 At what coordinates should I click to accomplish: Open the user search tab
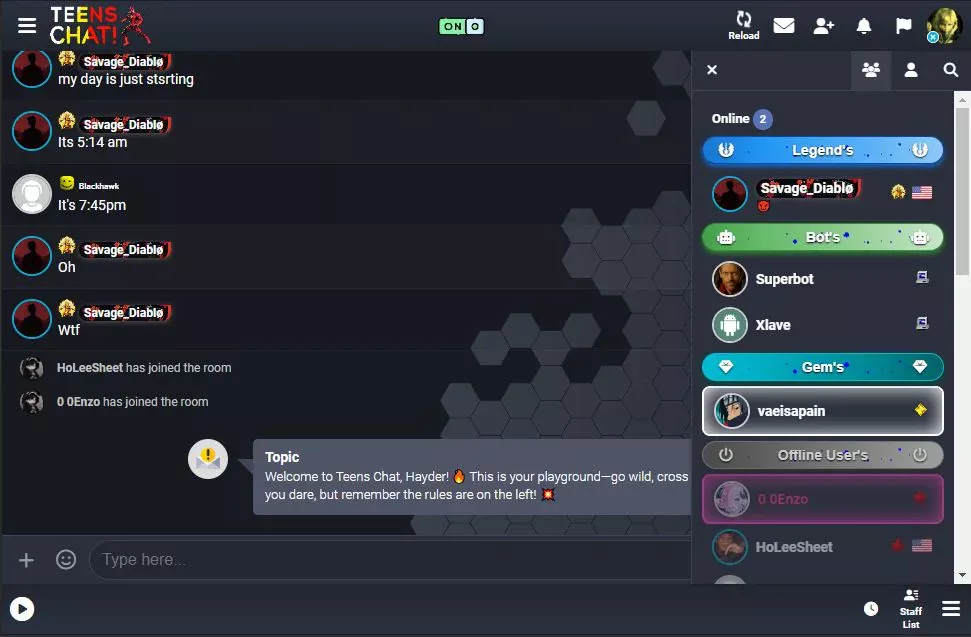tap(951, 70)
